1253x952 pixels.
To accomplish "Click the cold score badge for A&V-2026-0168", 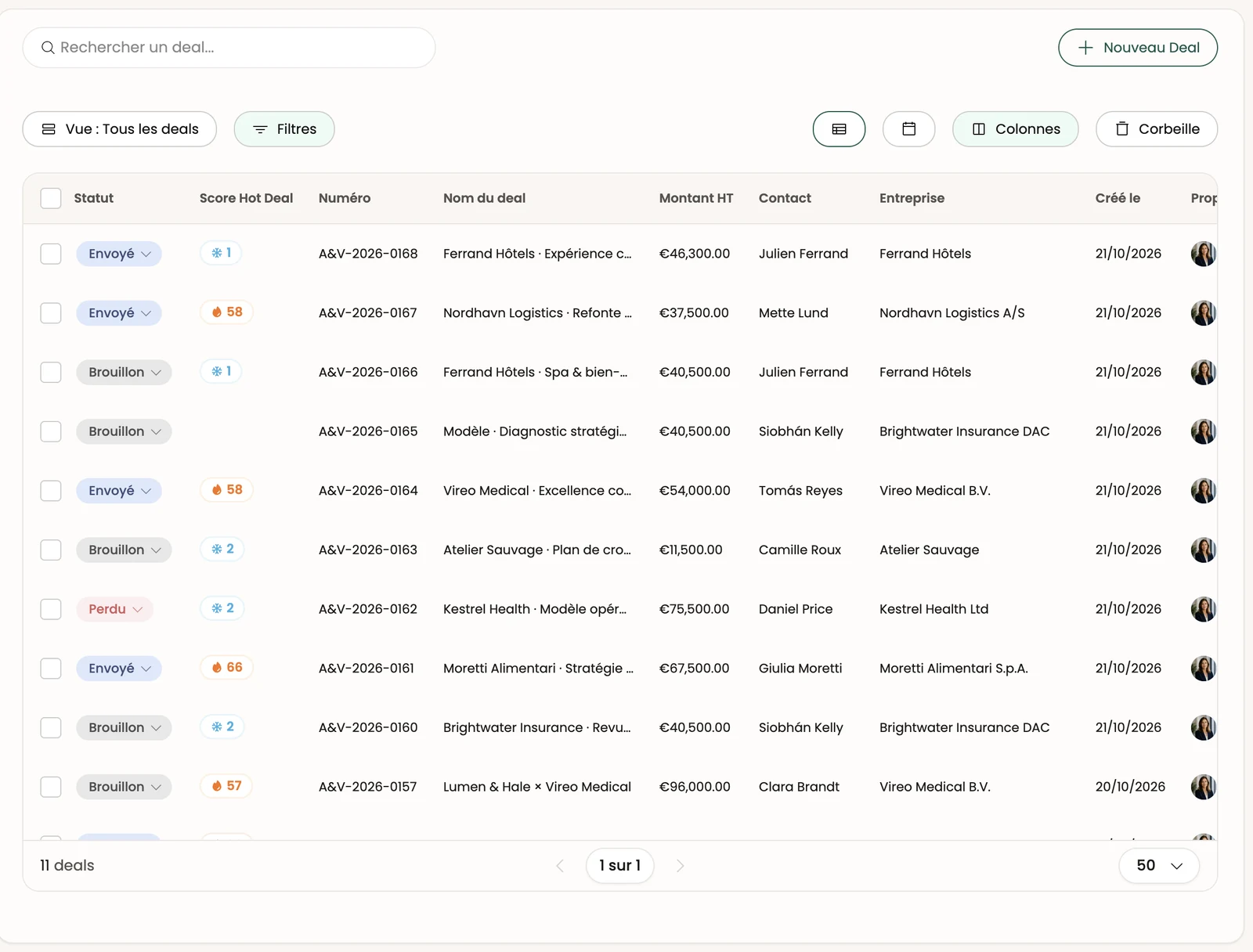I will [x=221, y=253].
